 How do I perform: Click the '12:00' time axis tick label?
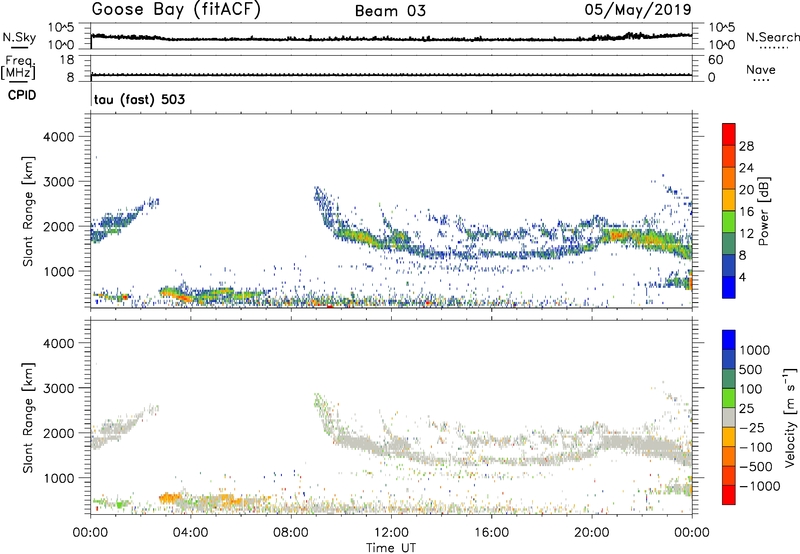tap(391, 533)
